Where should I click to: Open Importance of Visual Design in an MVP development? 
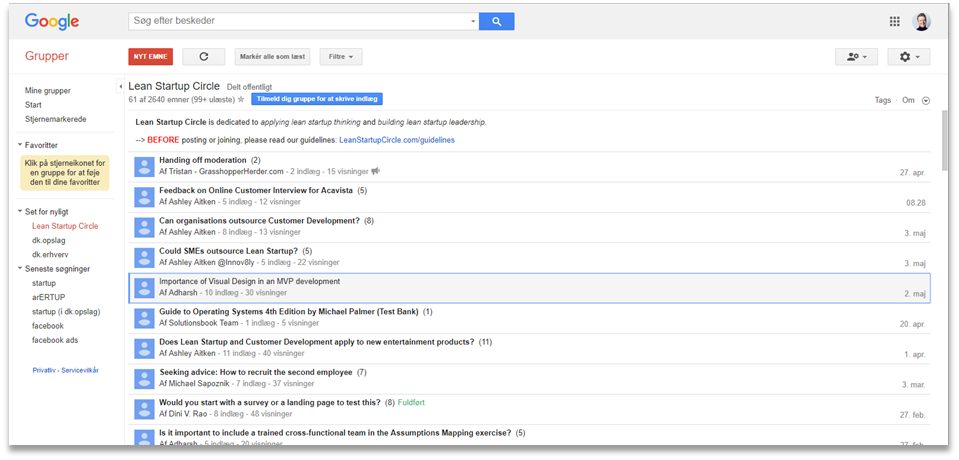250,281
